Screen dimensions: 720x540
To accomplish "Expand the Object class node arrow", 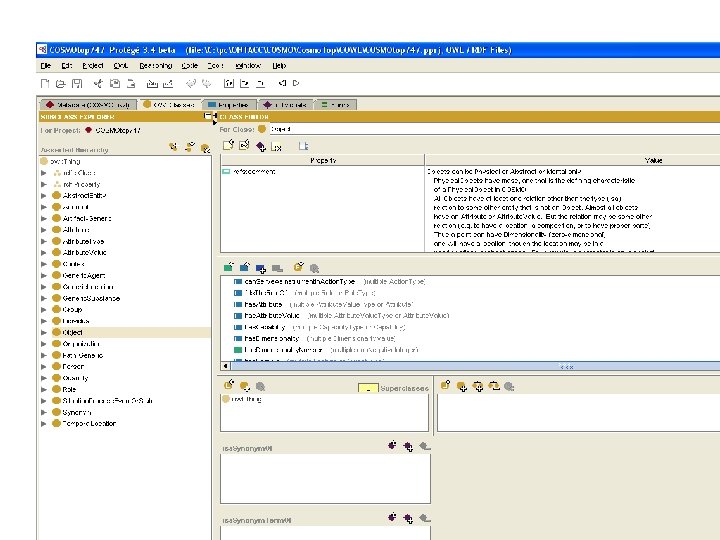I will 44,332.
